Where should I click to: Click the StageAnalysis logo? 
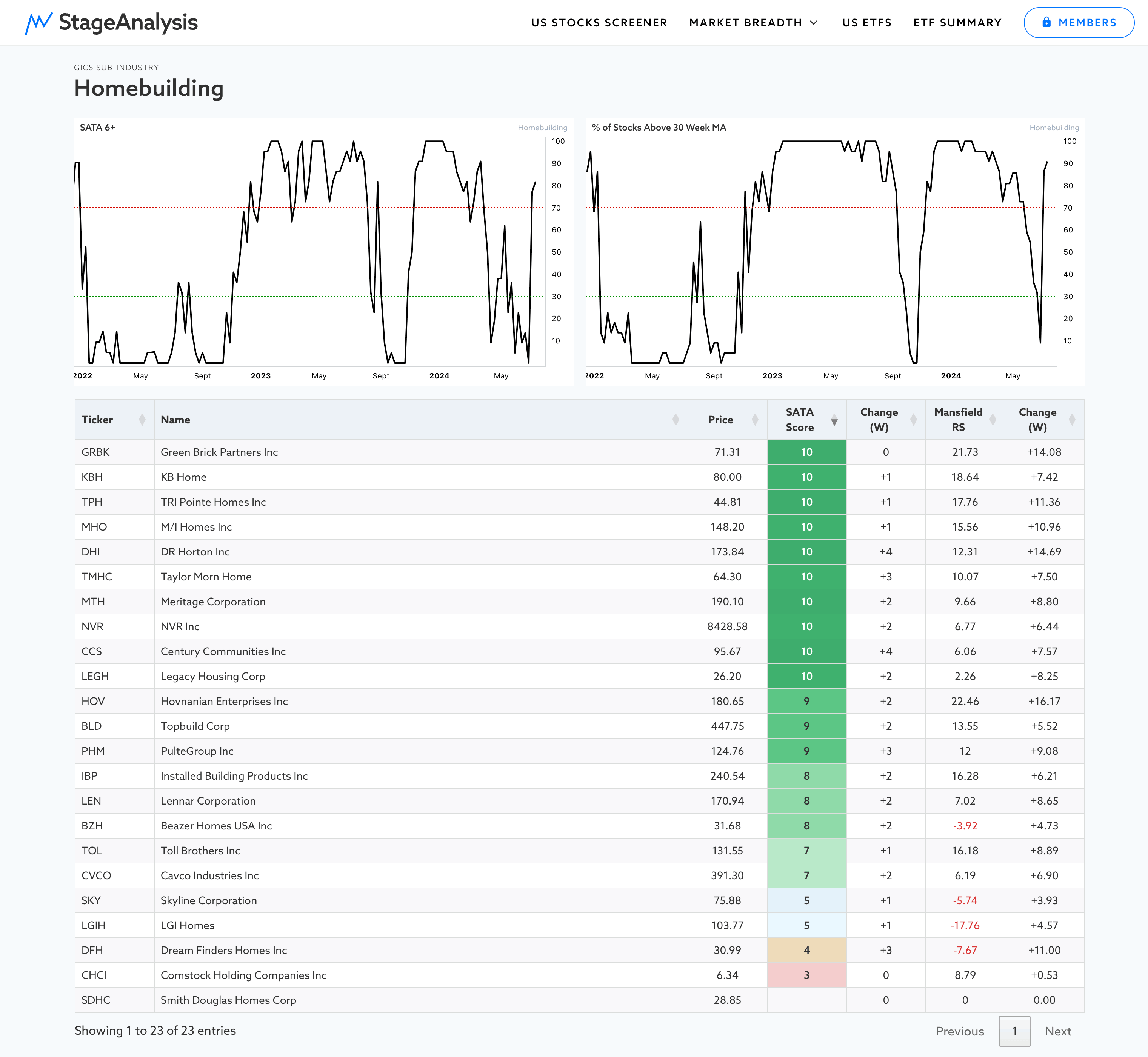coord(112,23)
